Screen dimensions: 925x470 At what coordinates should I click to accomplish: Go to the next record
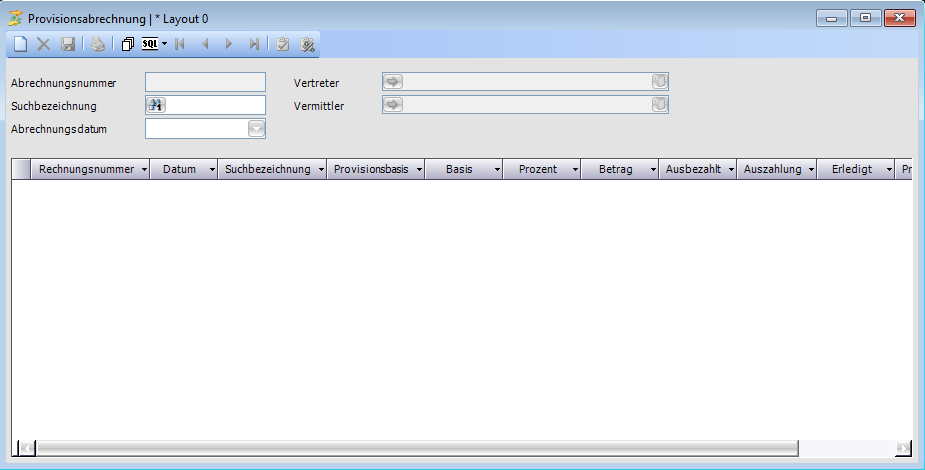click(x=229, y=44)
